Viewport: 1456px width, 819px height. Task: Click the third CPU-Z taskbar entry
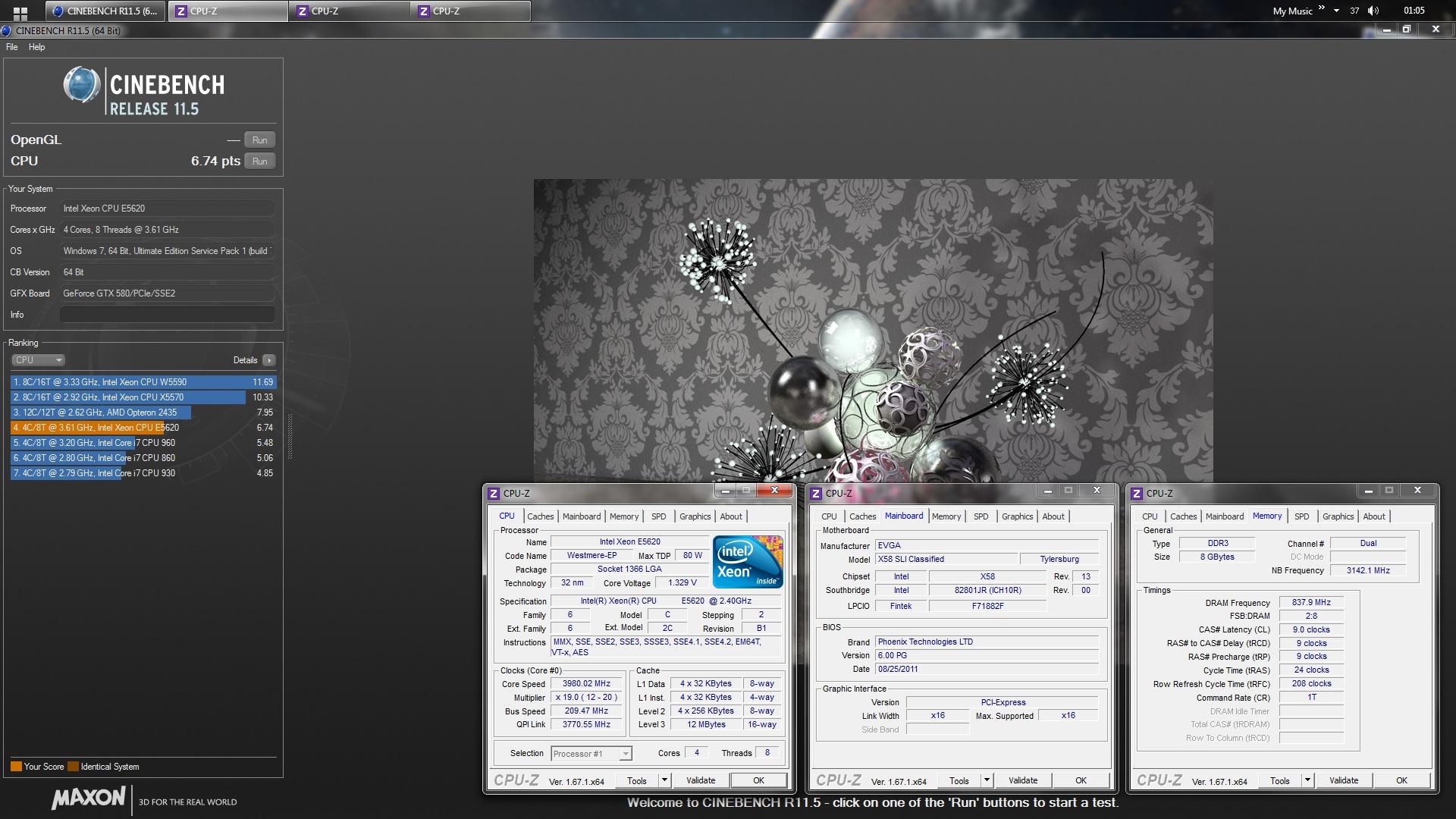pyautogui.click(x=470, y=11)
